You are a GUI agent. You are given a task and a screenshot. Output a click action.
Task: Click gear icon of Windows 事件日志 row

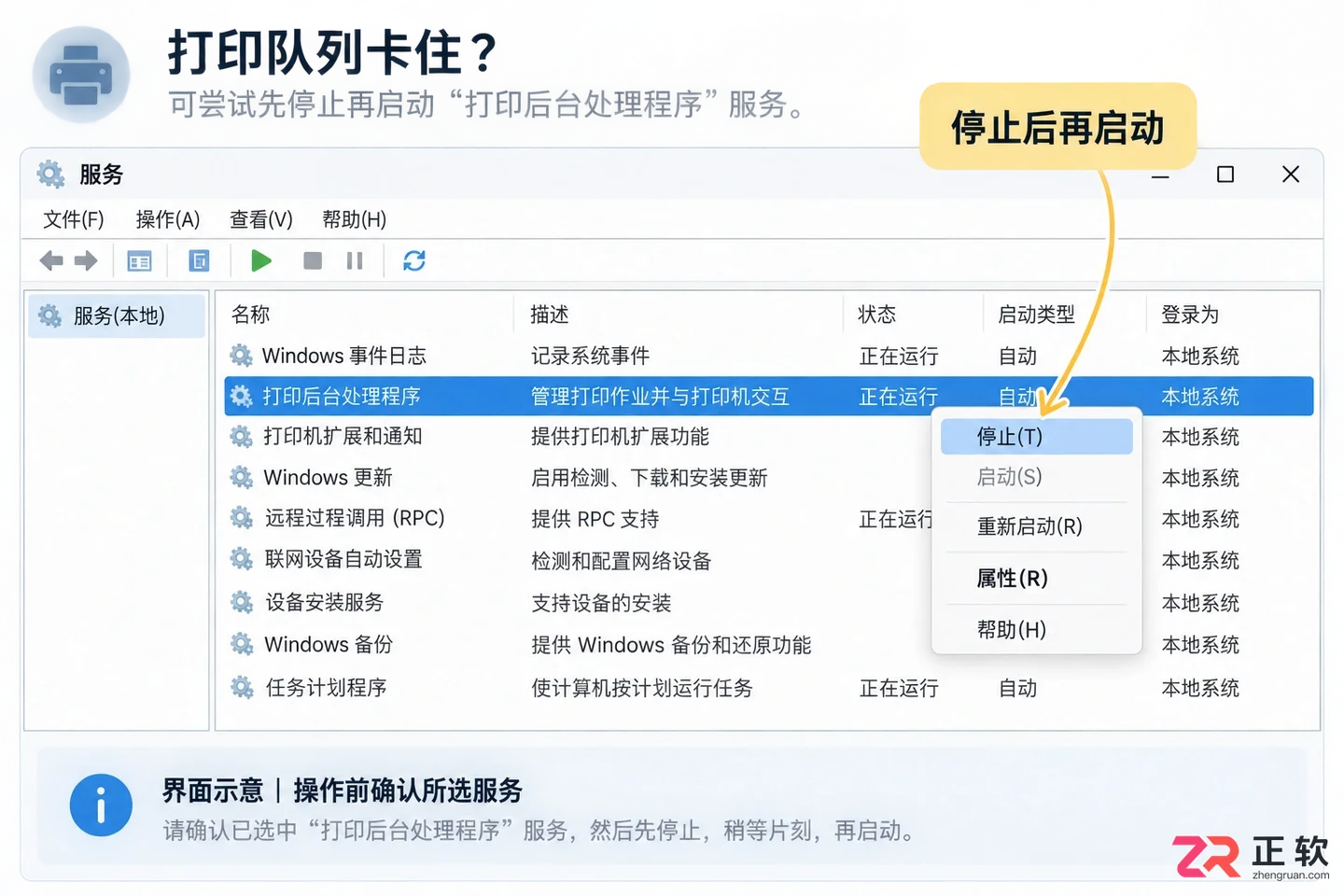242,356
